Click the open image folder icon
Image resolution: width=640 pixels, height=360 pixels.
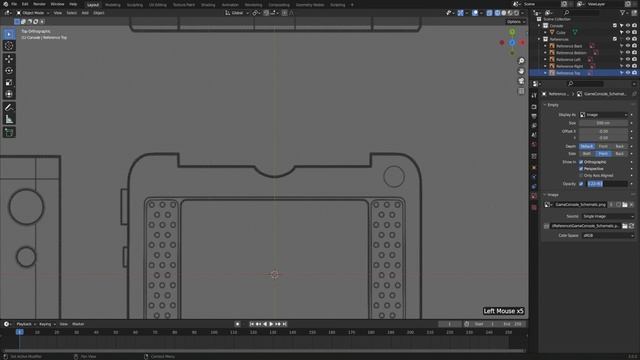tap(624, 204)
